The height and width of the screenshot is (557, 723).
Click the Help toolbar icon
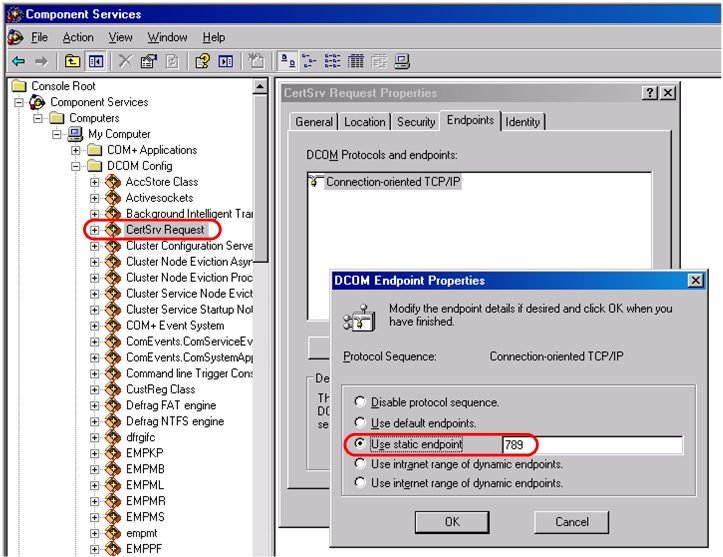click(x=202, y=61)
